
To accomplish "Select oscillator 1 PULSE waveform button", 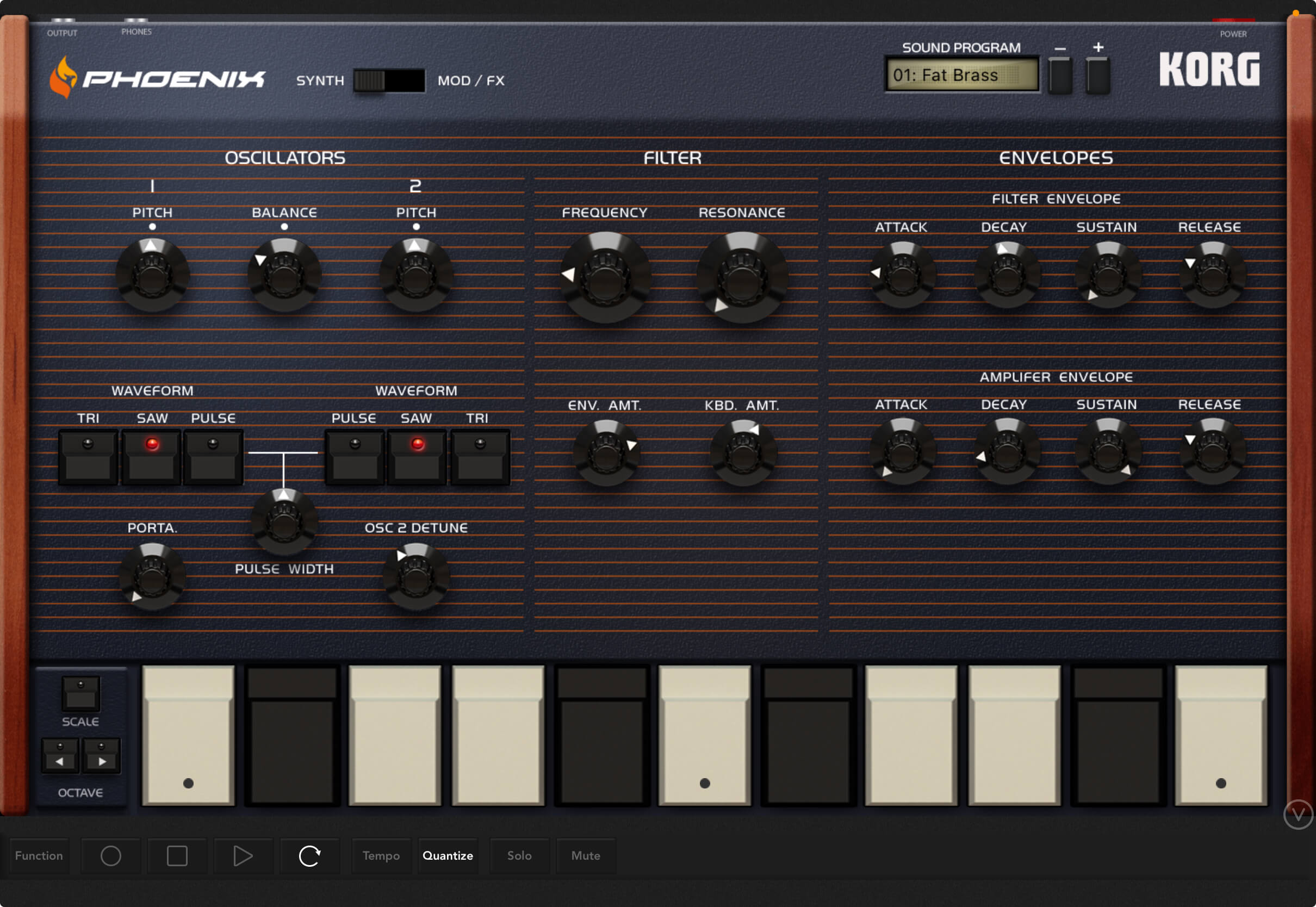I will (x=213, y=457).
